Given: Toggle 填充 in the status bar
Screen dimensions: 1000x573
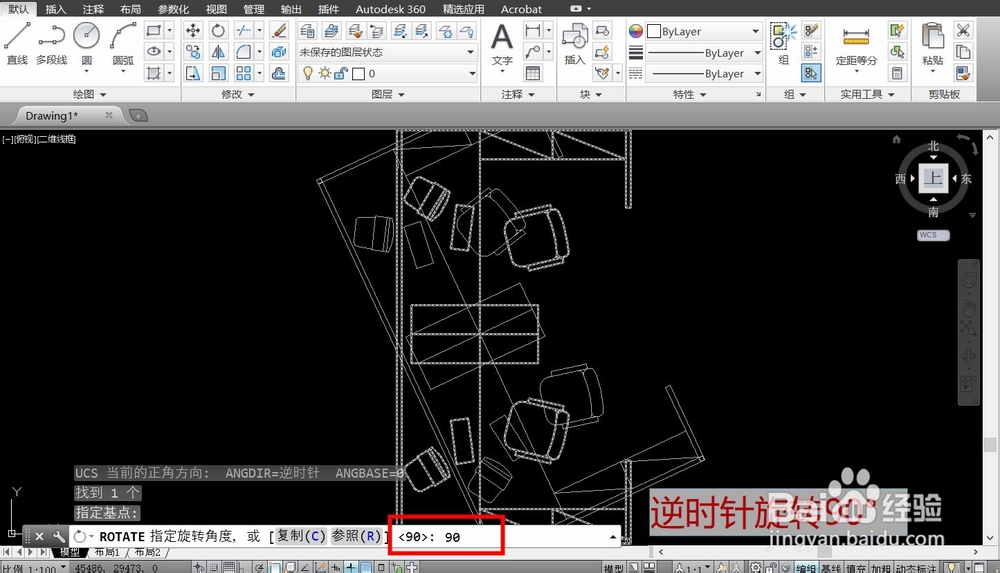Looking at the screenshot, I should 855,567.
